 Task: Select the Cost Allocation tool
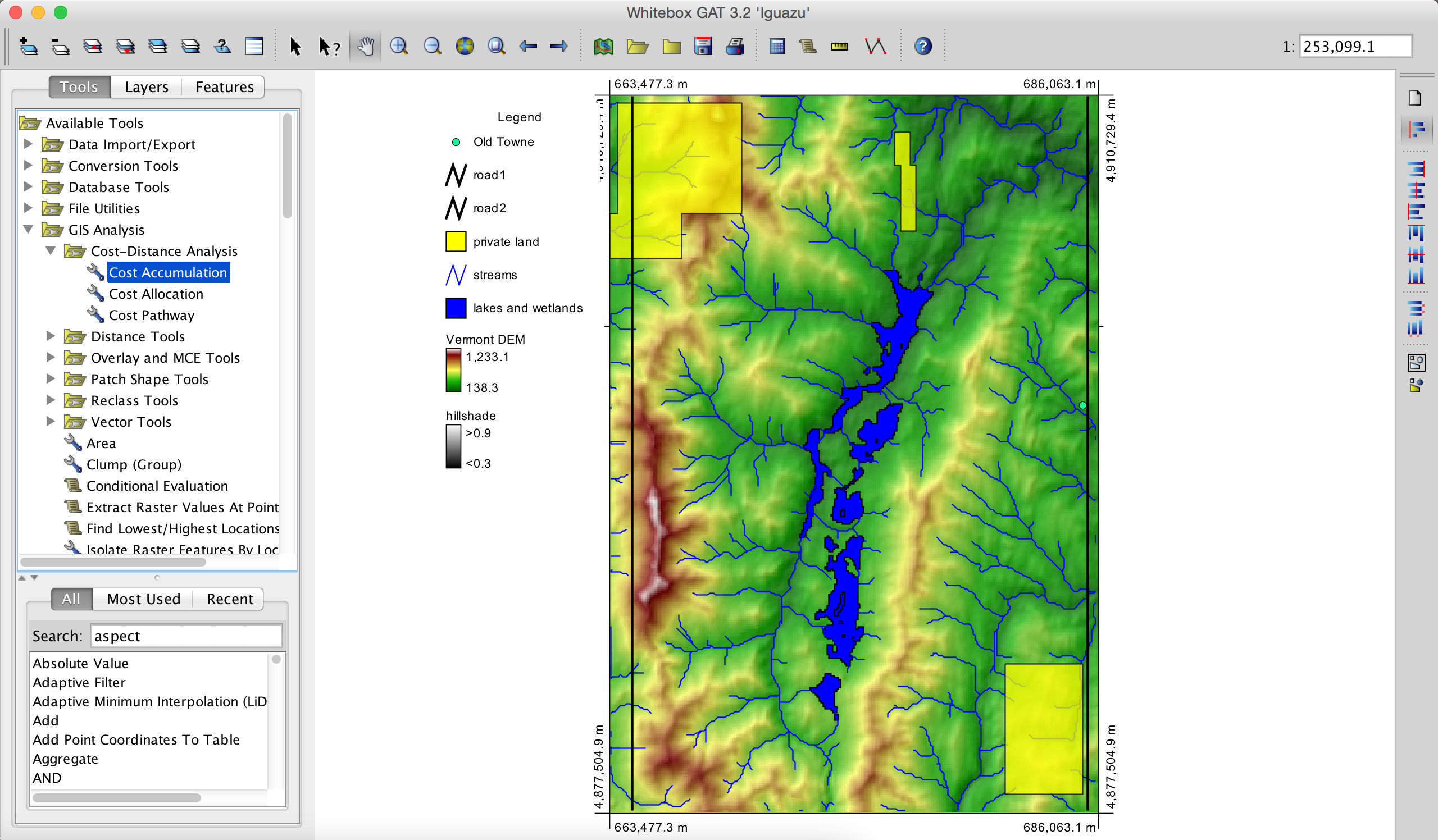point(156,294)
